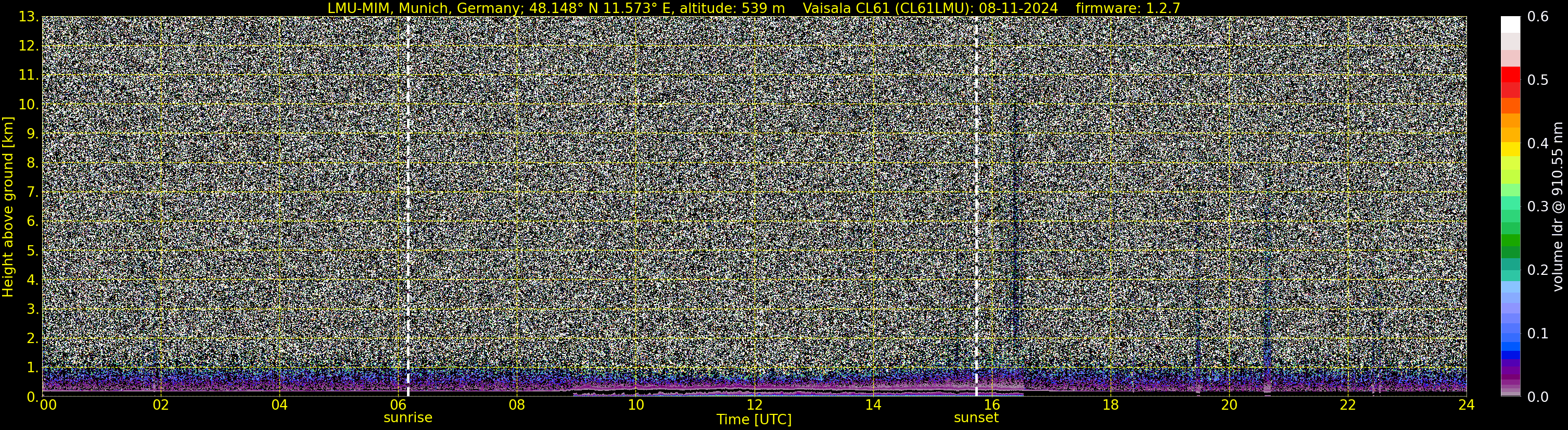Click the white top segment of the colorbar
Viewport: 1568px width, 430px height.
(1510, 24)
